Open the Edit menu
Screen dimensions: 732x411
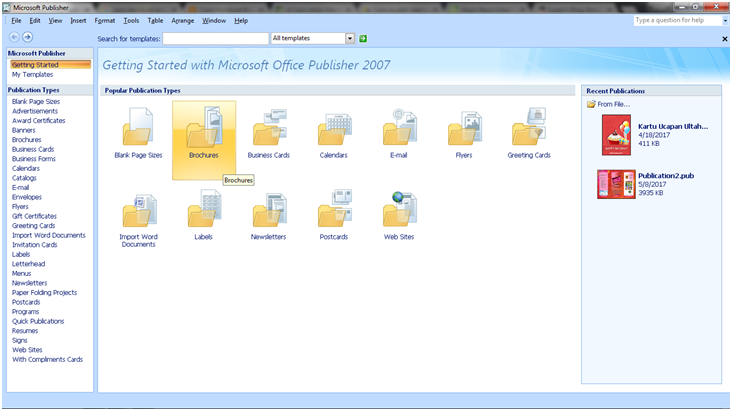[35, 21]
